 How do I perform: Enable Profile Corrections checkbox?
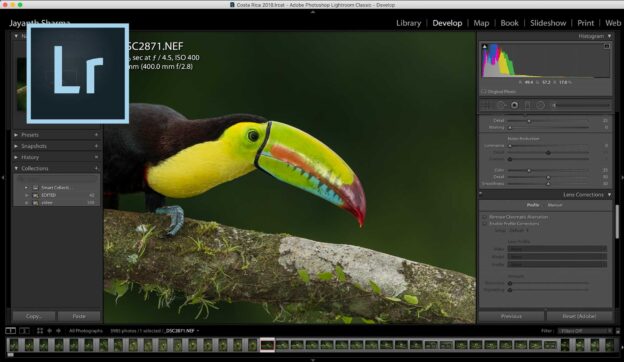484,224
